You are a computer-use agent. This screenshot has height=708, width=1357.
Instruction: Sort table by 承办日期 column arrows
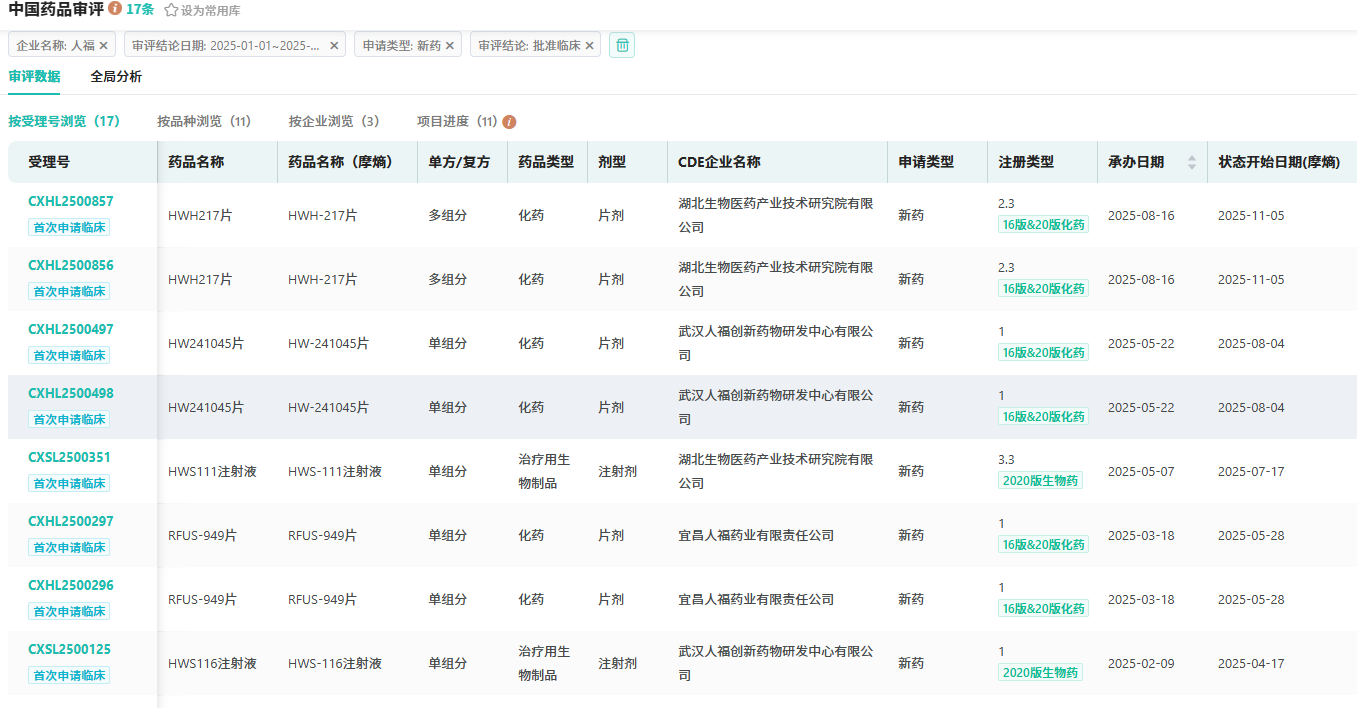pos(1191,162)
